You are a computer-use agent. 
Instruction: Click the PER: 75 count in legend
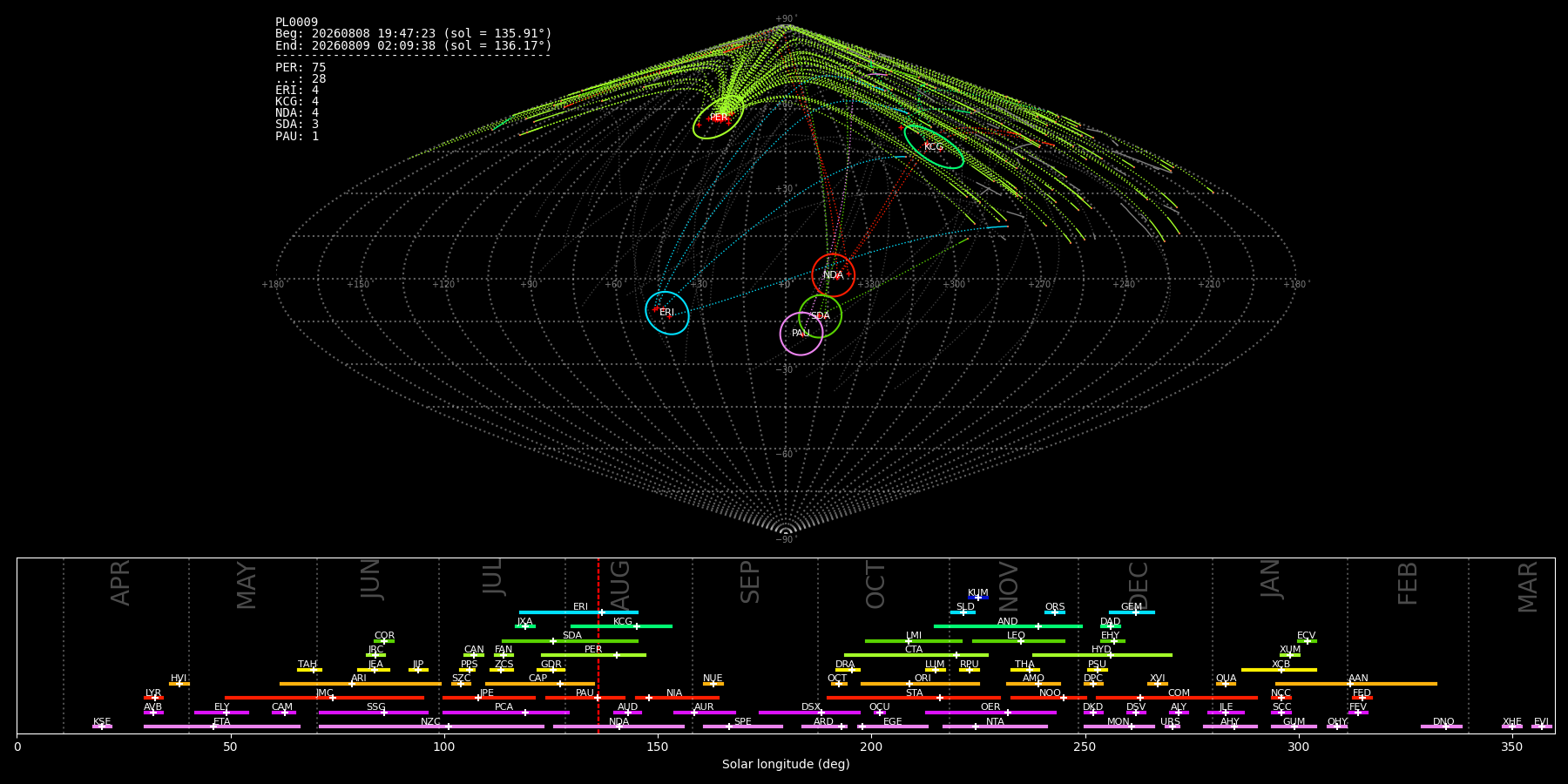[301, 67]
